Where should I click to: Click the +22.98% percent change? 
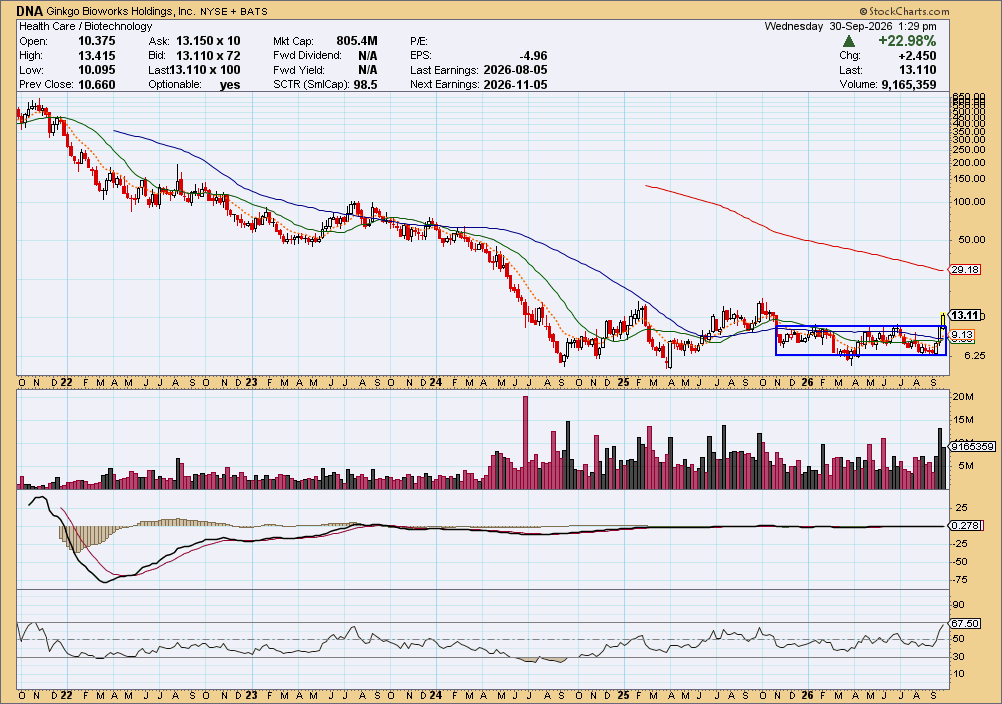click(x=907, y=40)
